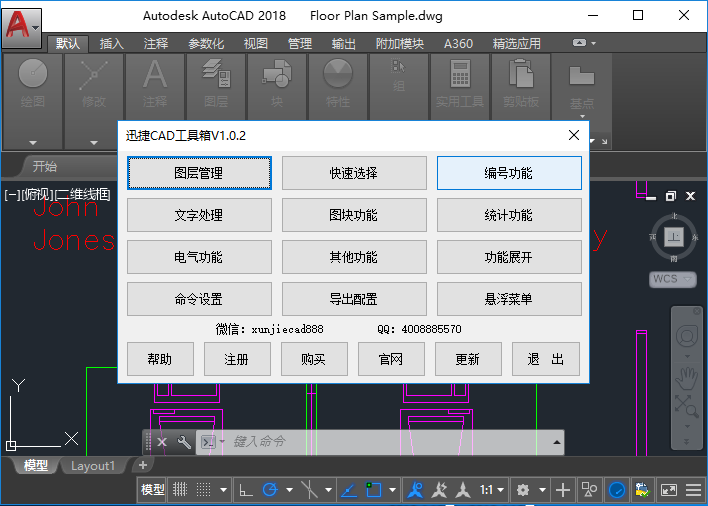Toggle isometric drafting in the status bar
The width and height of the screenshot is (708, 506).
tap(309, 490)
